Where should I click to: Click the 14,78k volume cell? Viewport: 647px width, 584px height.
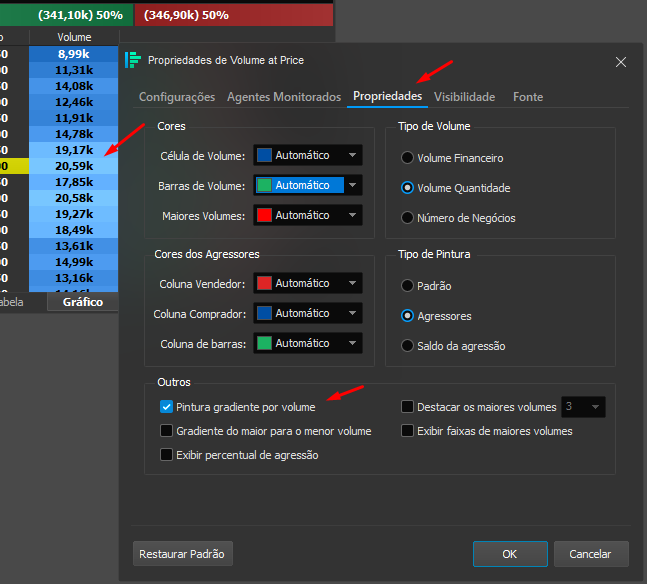tap(73, 134)
